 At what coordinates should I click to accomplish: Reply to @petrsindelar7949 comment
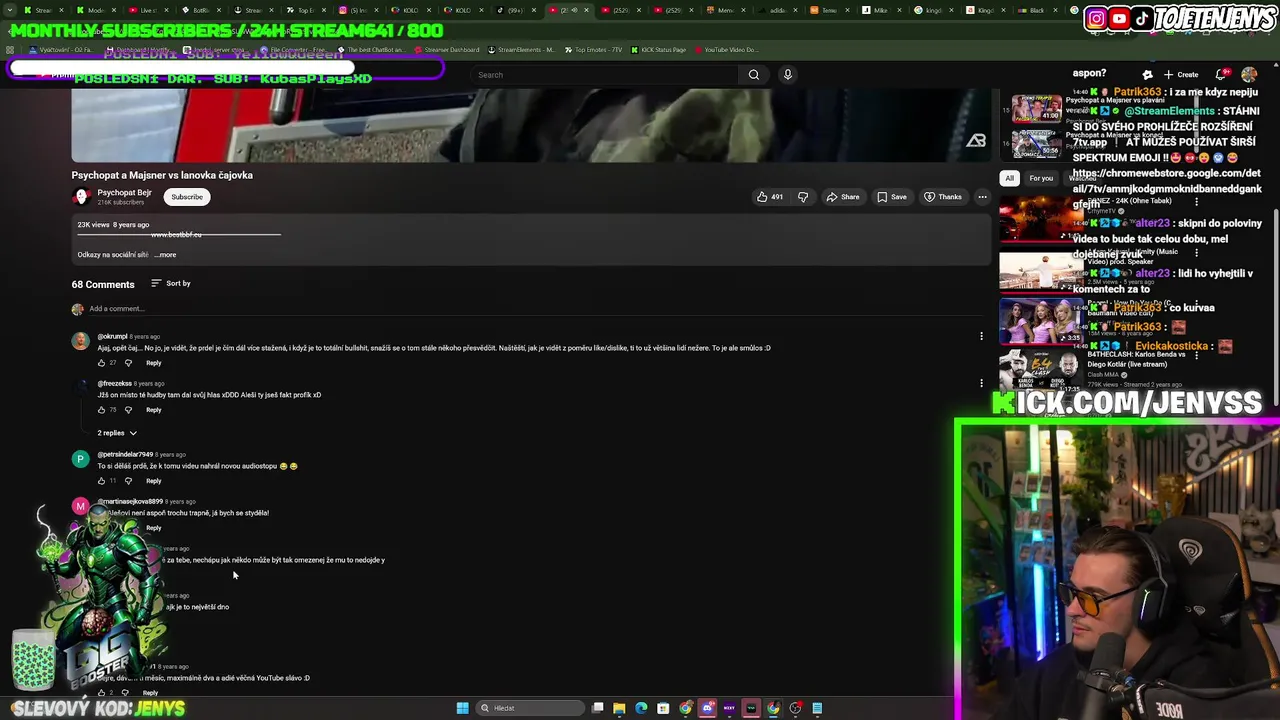[x=153, y=481]
